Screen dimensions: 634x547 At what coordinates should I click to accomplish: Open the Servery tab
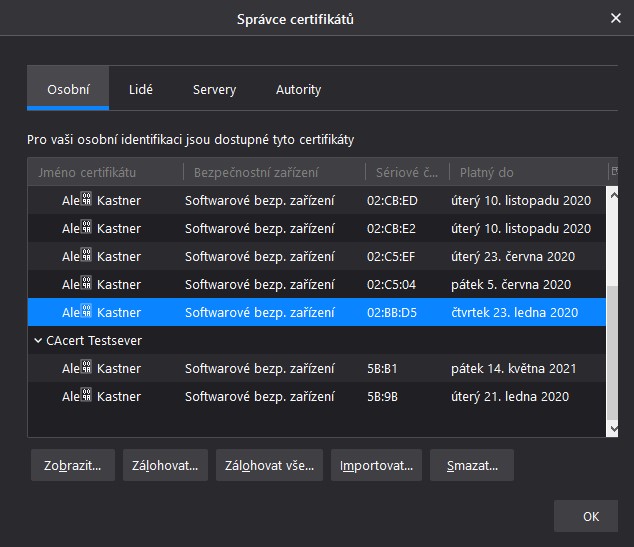click(214, 89)
